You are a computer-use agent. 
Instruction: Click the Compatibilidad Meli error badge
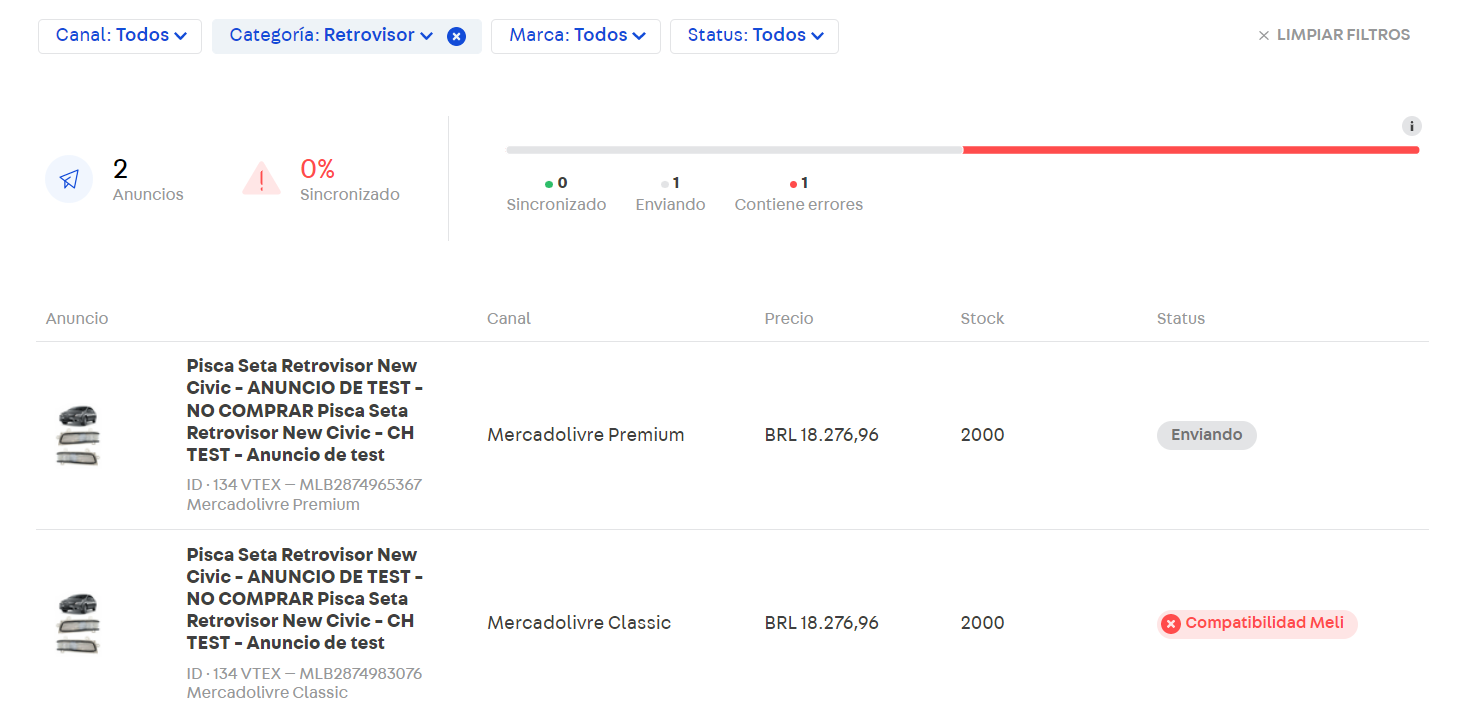pos(1256,623)
